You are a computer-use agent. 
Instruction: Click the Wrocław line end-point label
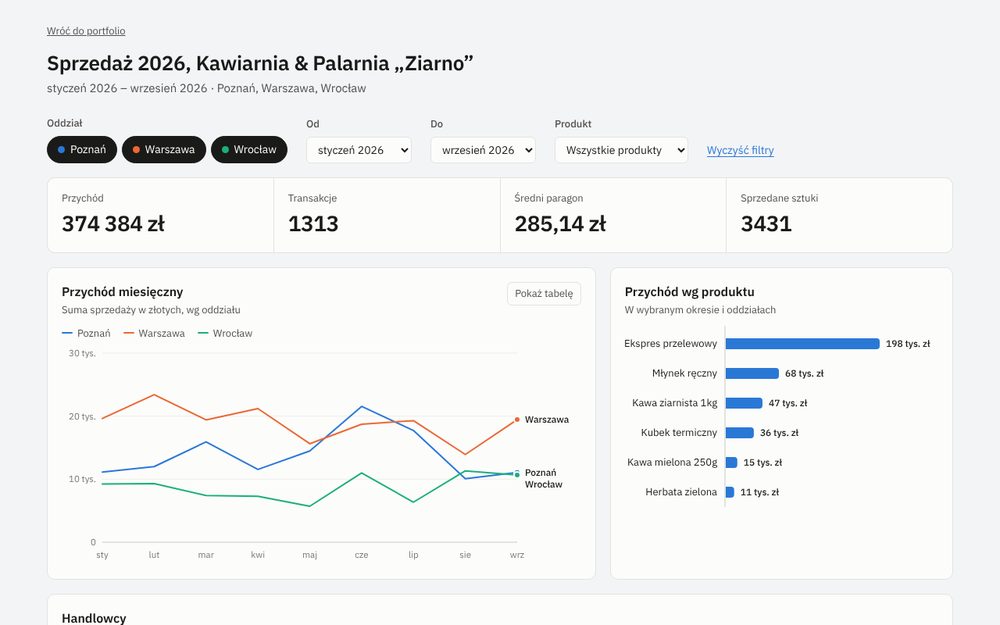[x=543, y=485]
